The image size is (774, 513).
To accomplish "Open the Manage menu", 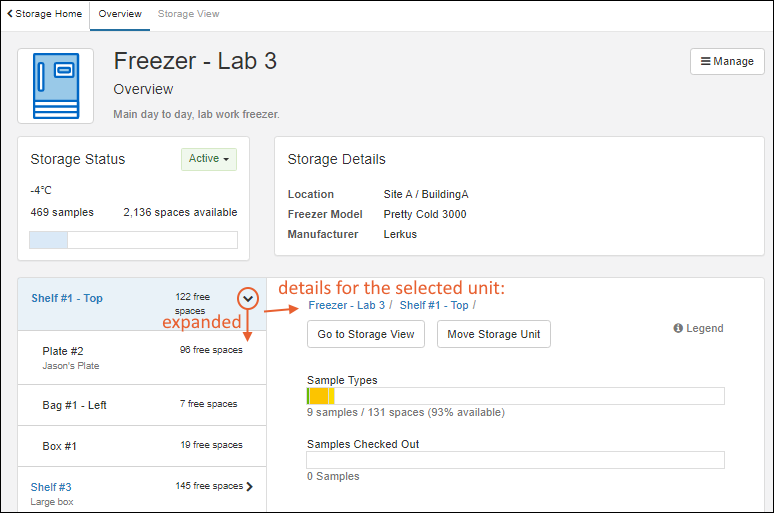I will click(x=727, y=61).
